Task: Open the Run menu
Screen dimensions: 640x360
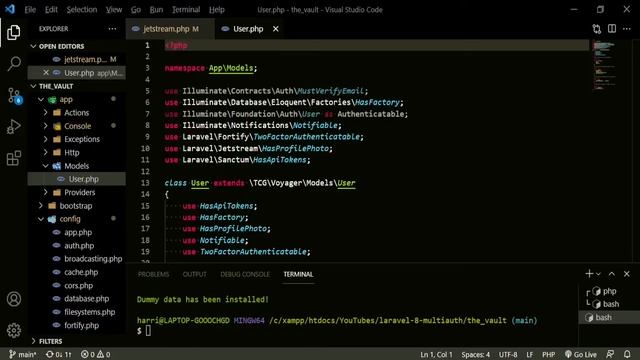Action: click(156, 9)
